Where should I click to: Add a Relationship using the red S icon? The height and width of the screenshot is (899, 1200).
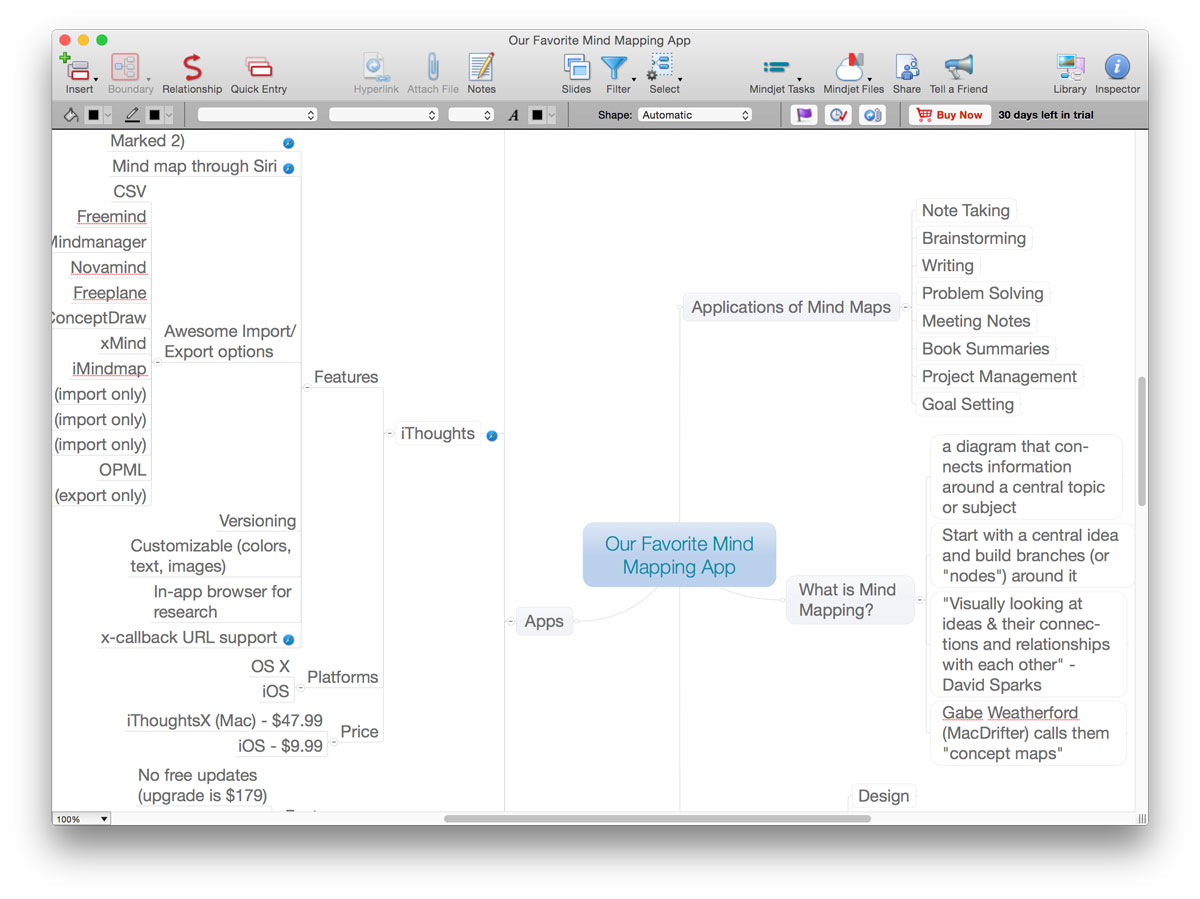[192, 67]
